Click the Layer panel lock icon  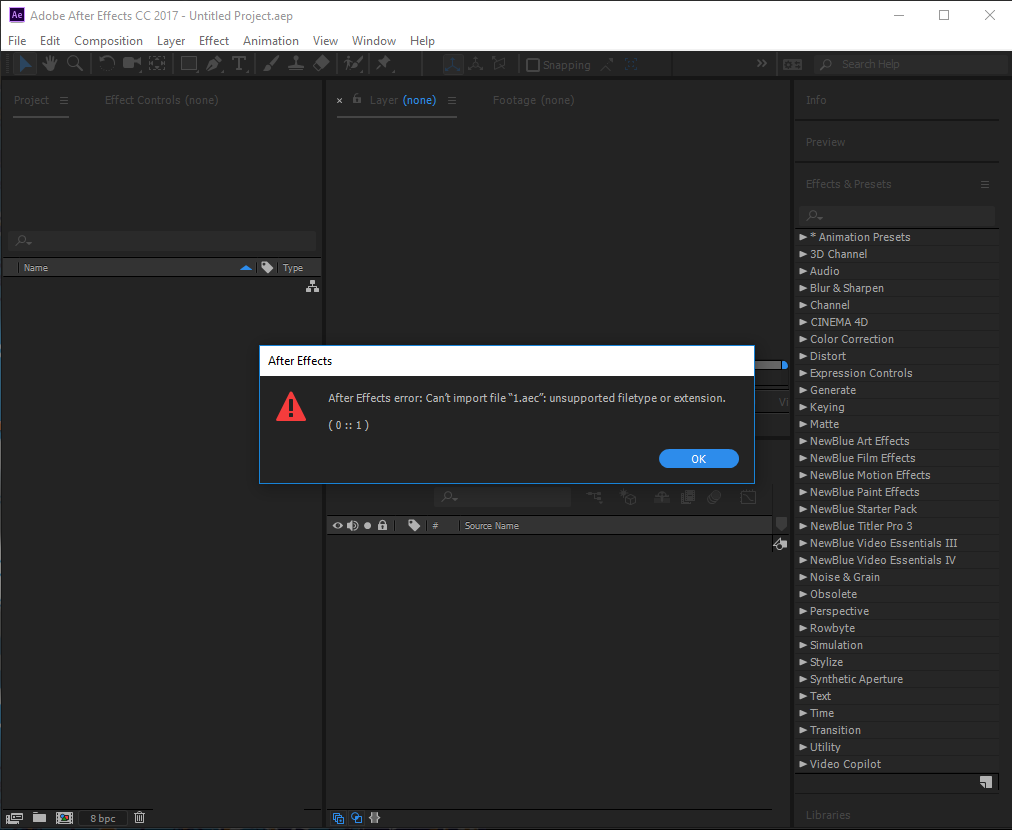(x=357, y=99)
